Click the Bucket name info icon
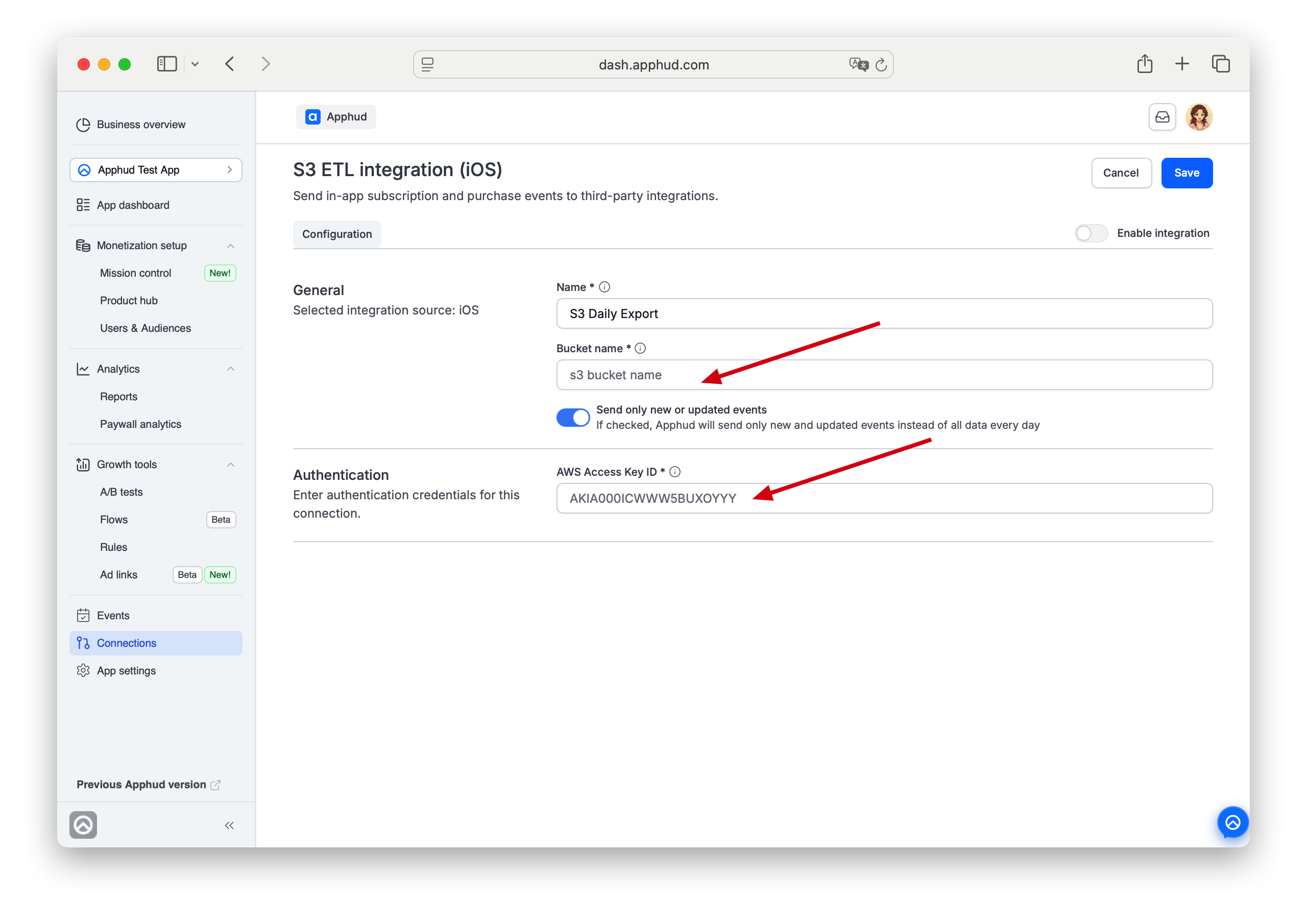Viewport: 1307px width, 924px height. click(x=640, y=349)
